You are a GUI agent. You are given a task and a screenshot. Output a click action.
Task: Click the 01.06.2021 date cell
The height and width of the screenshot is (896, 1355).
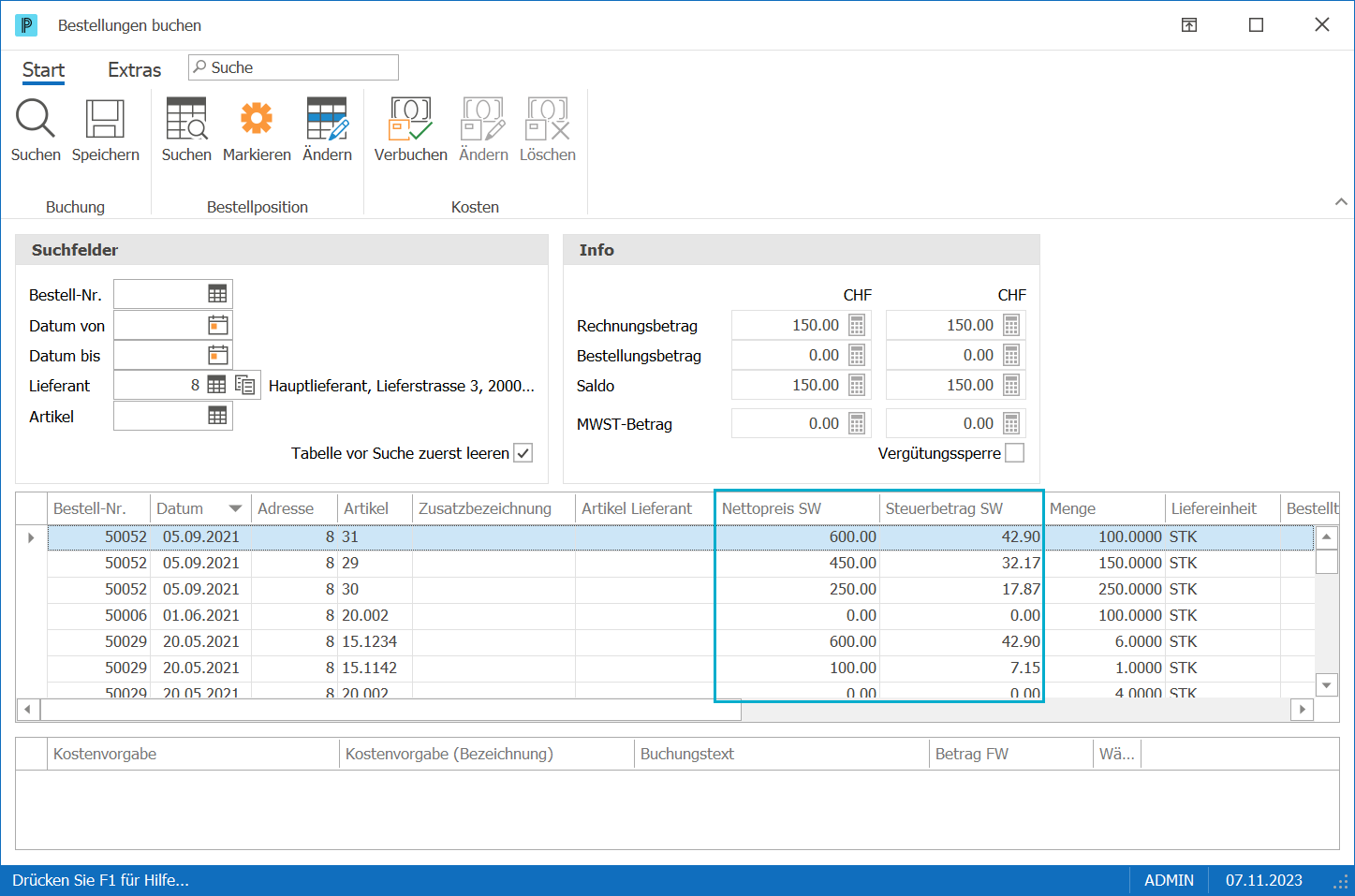(x=200, y=615)
